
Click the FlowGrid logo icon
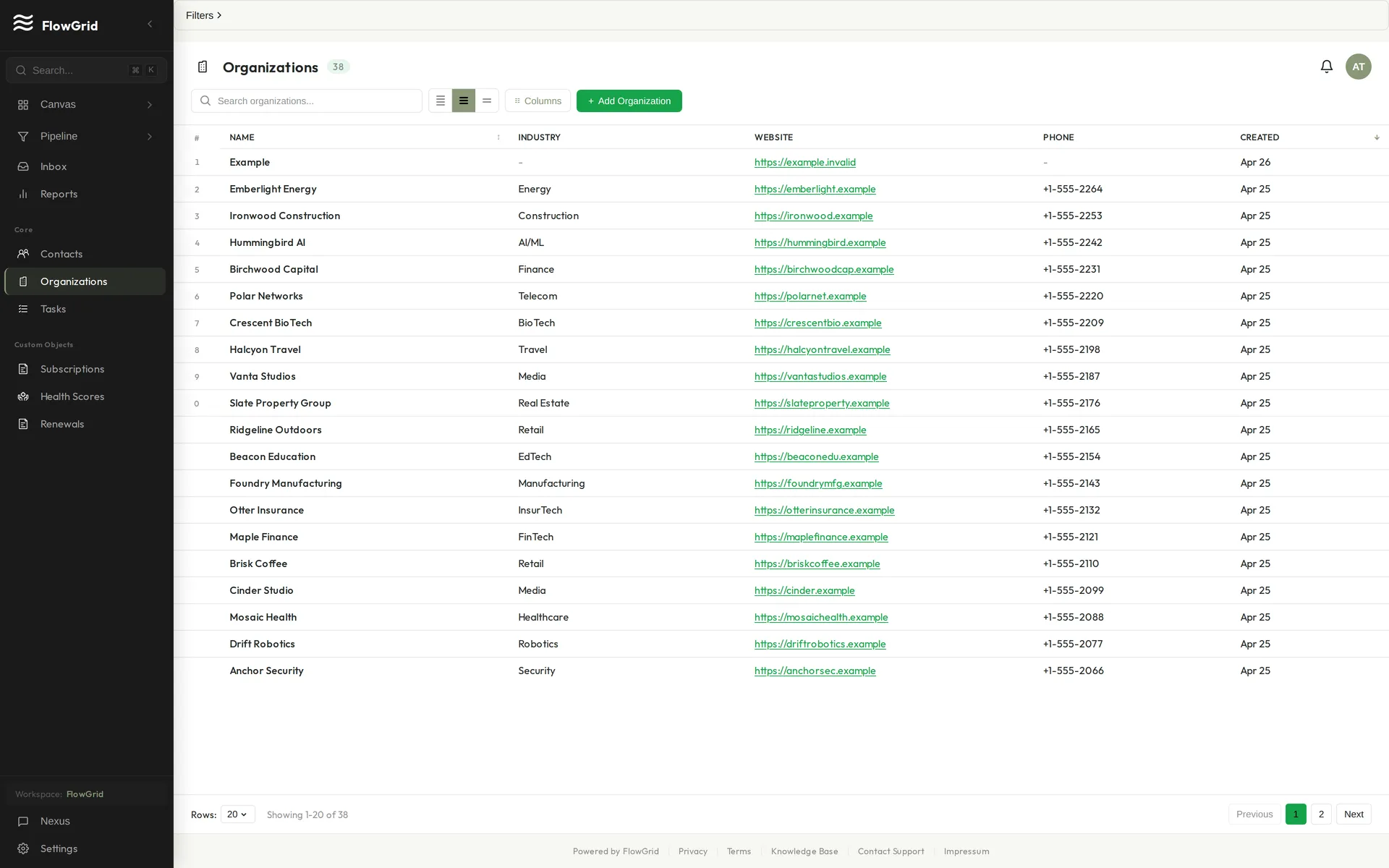23,23
